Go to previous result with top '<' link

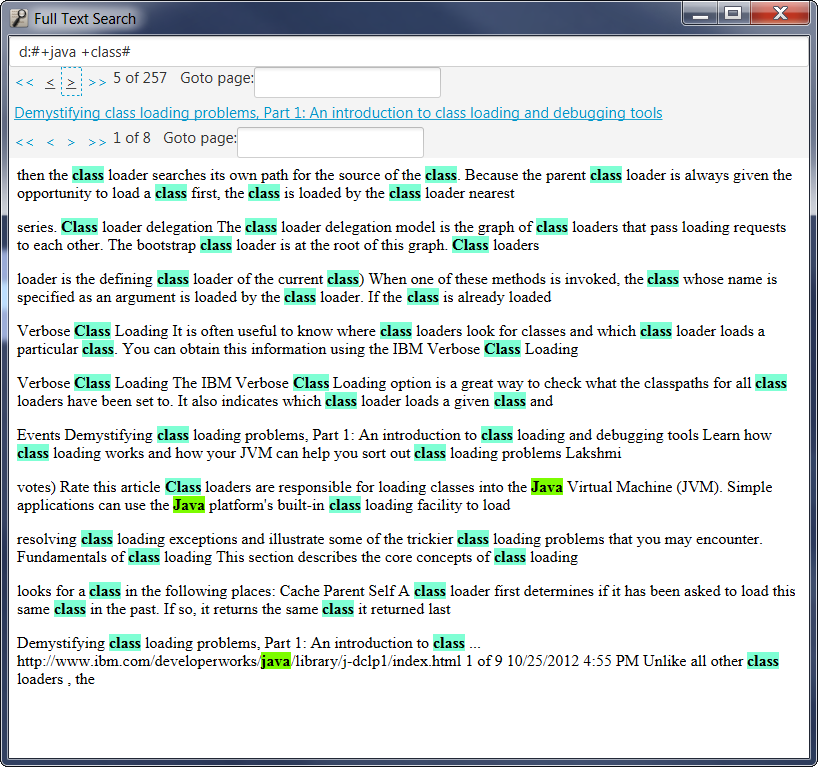(50, 82)
